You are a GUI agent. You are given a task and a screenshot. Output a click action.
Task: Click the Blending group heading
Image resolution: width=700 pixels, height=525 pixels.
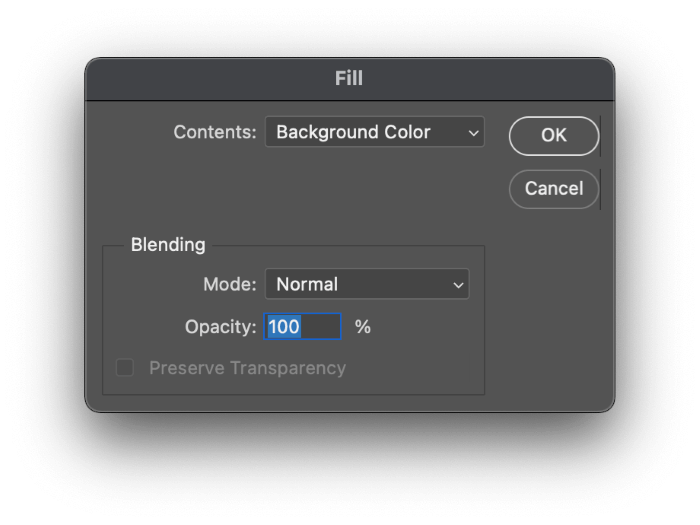coord(168,245)
